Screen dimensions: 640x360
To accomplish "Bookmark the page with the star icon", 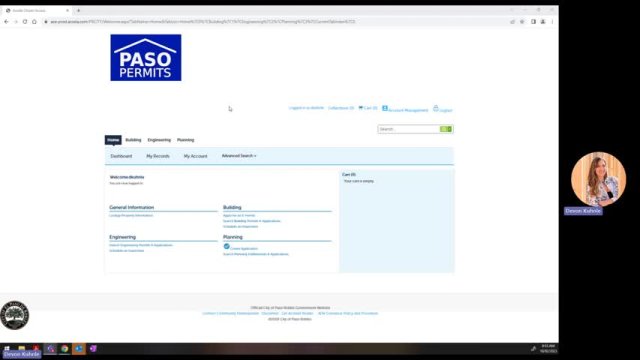I will click(x=522, y=22).
